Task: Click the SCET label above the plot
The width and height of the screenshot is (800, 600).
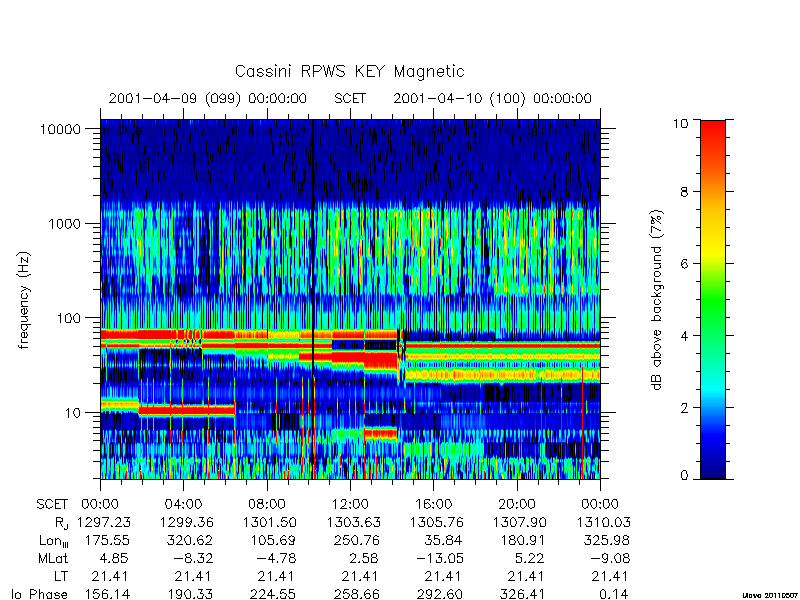Action: click(350, 98)
